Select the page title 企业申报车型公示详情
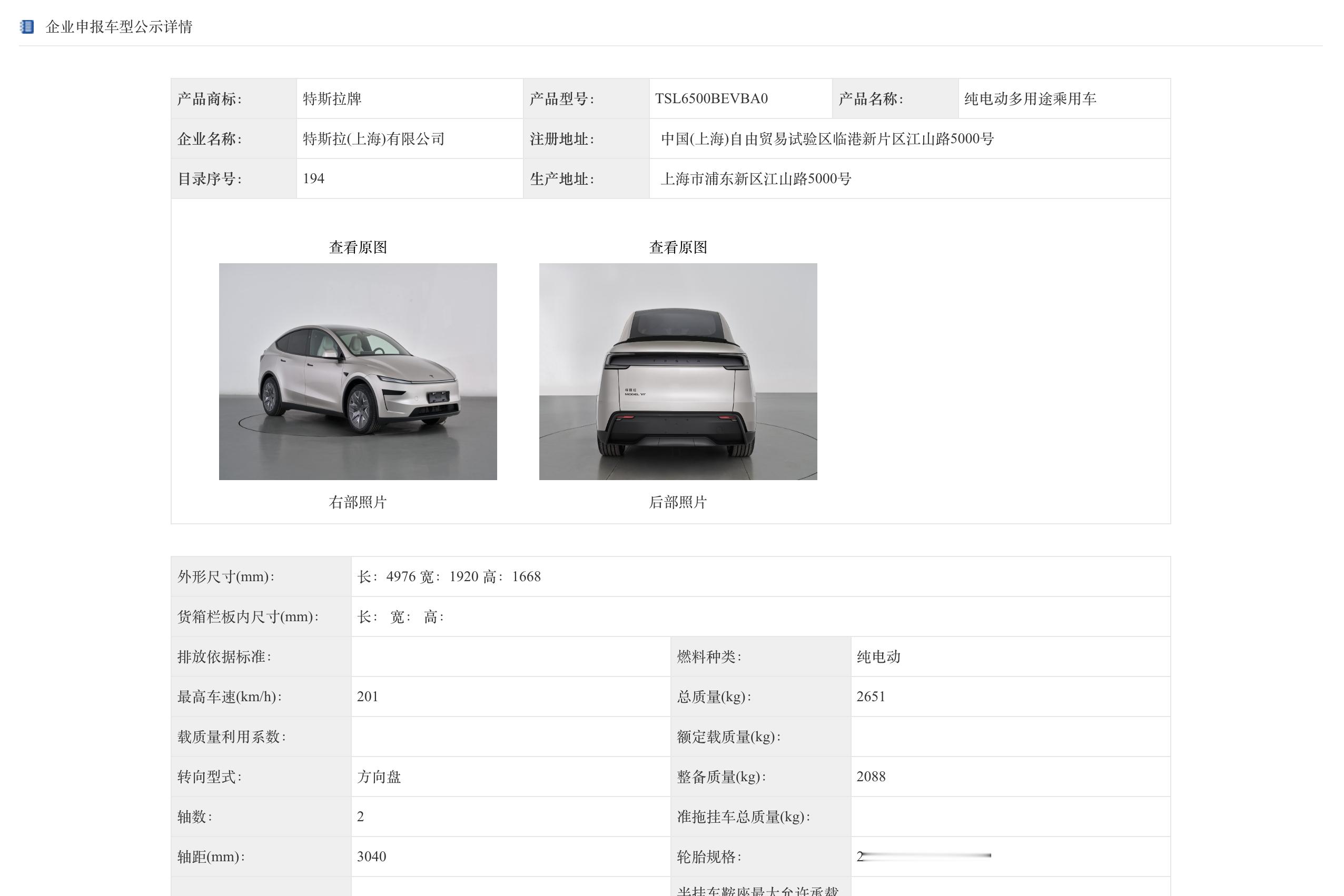This screenshot has width=1344, height=896. pyautogui.click(x=119, y=27)
